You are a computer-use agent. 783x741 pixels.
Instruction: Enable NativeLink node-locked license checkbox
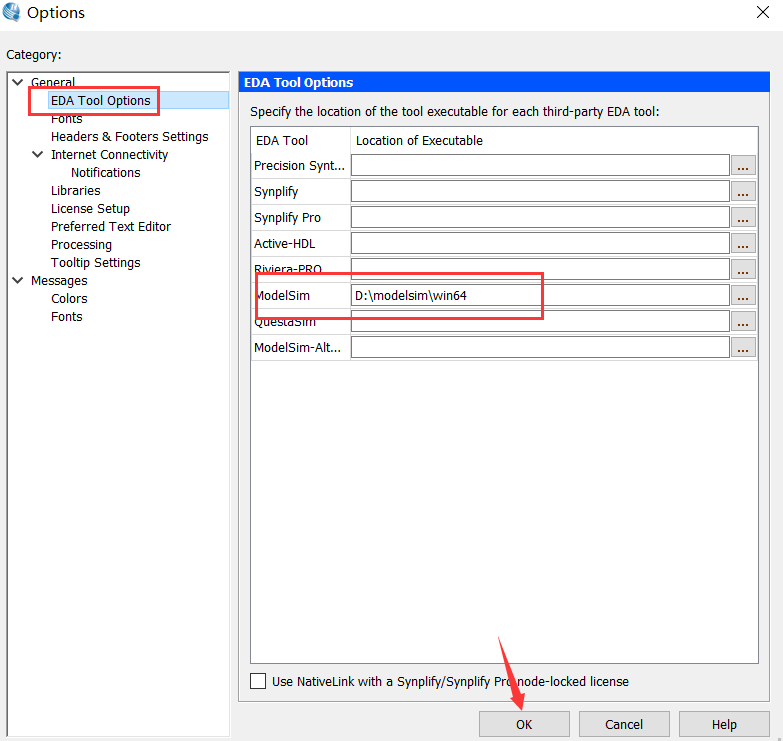258,681
